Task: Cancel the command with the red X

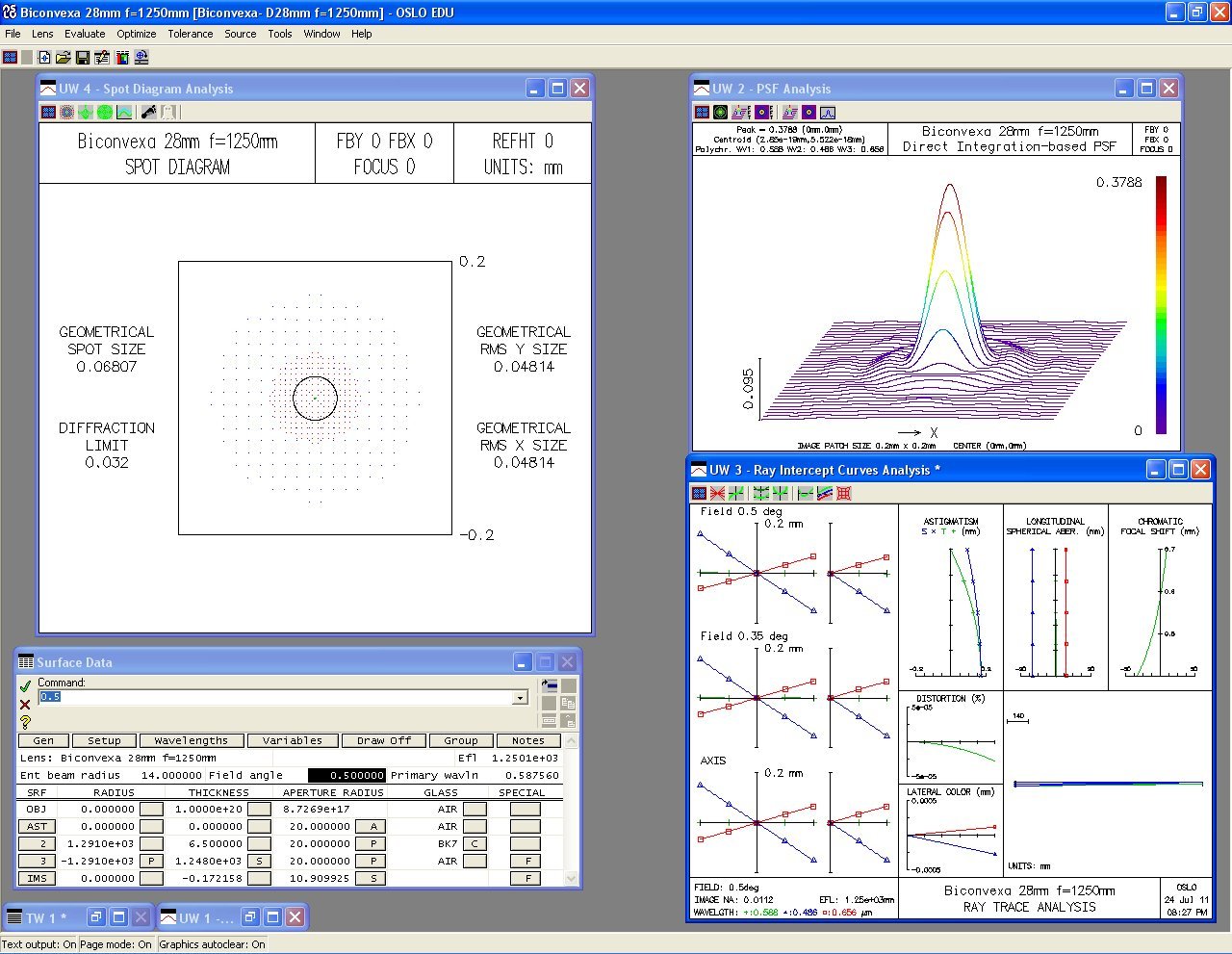Action: click(25, 705)
